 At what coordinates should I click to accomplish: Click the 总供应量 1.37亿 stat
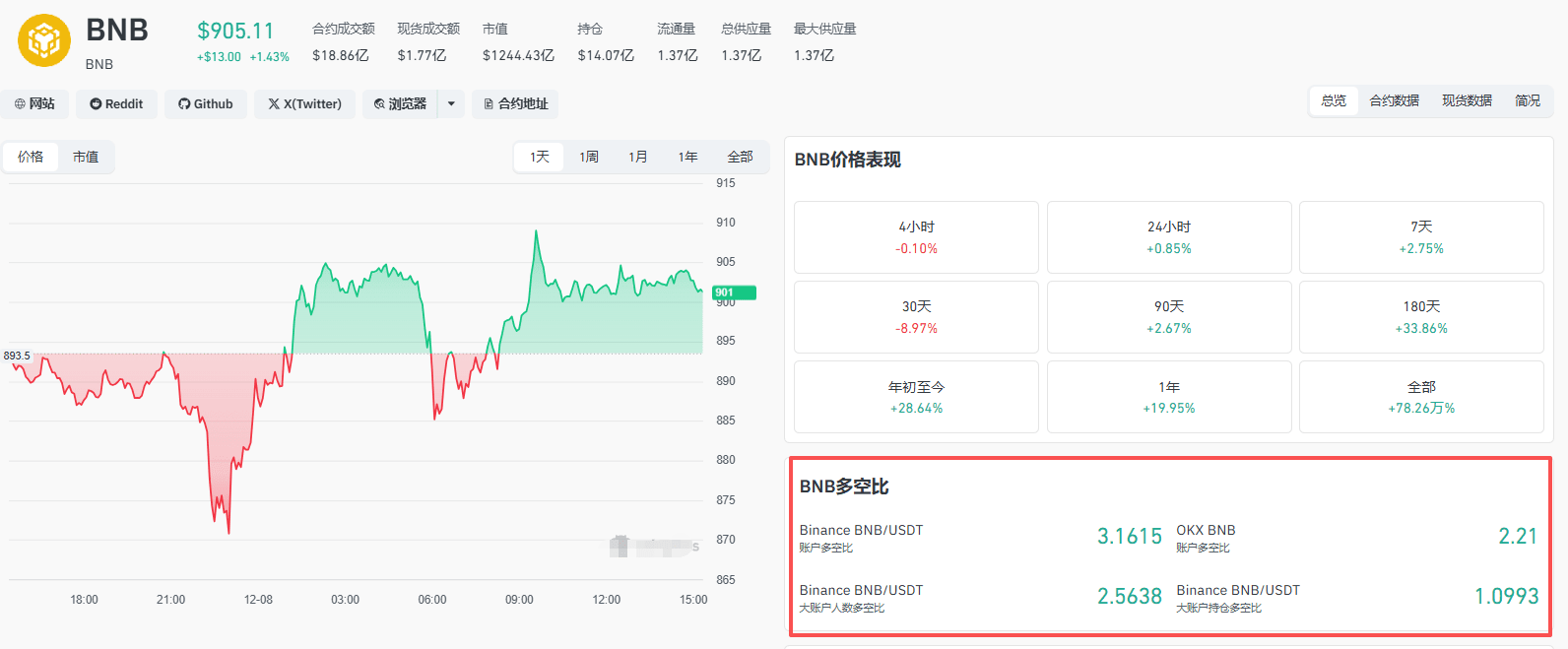(746, 42)
